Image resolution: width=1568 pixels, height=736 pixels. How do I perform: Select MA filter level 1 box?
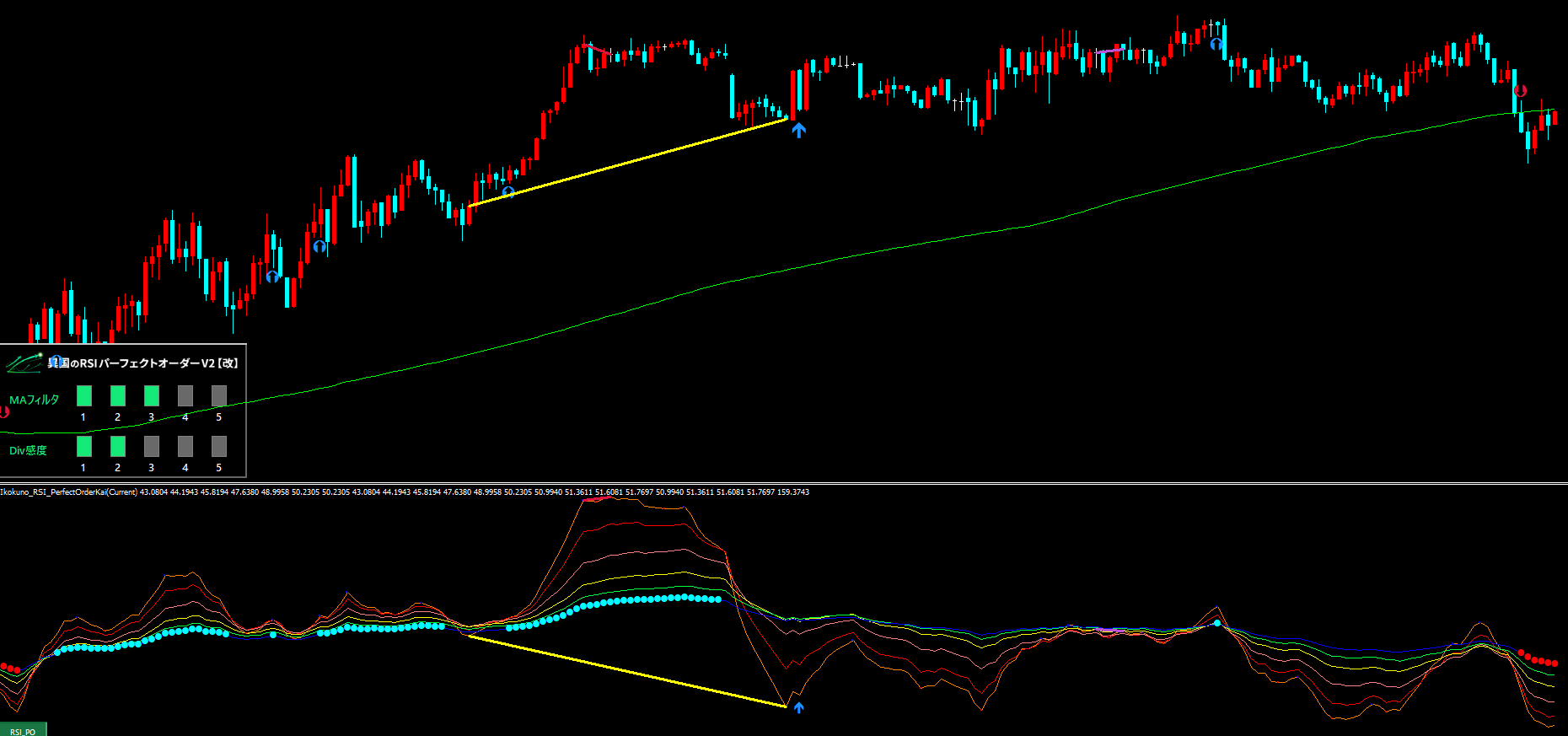tap(84, 395)
